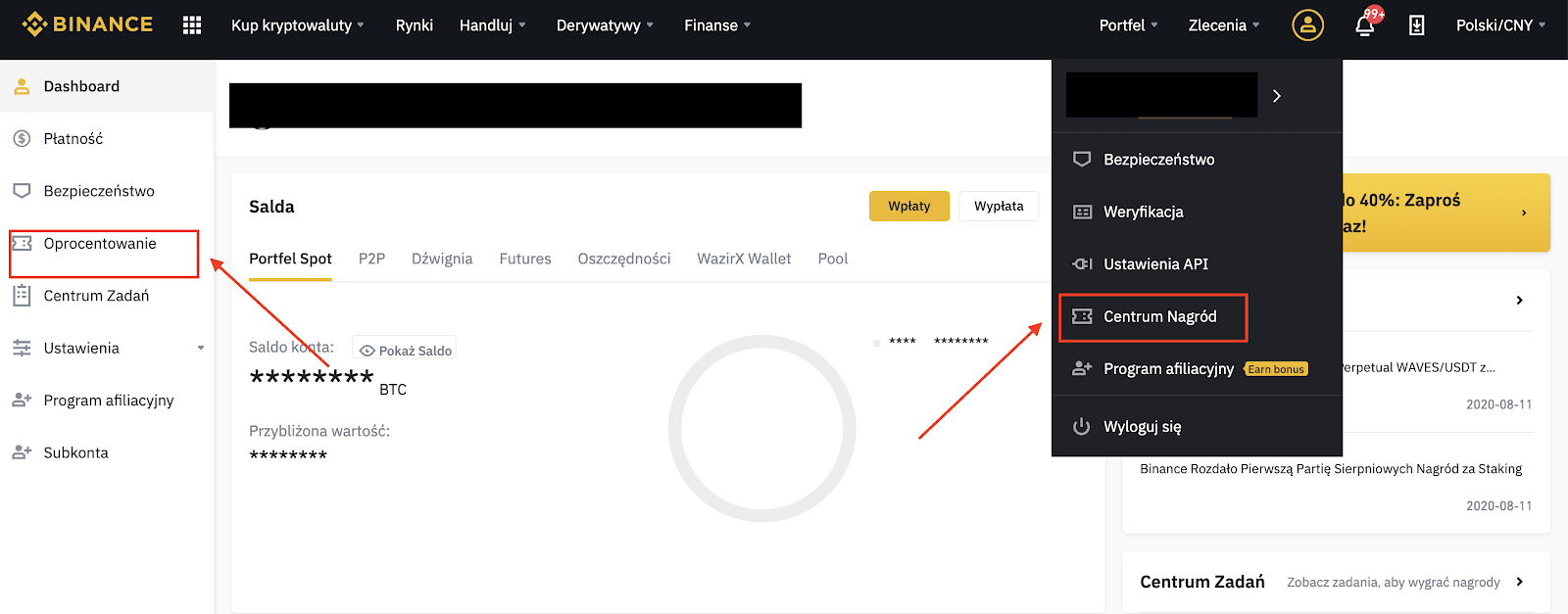Click the Oprocentowanie ticket icon
Image resolution: width=1568 pixels, height=614 pixels.
[22, 244]
